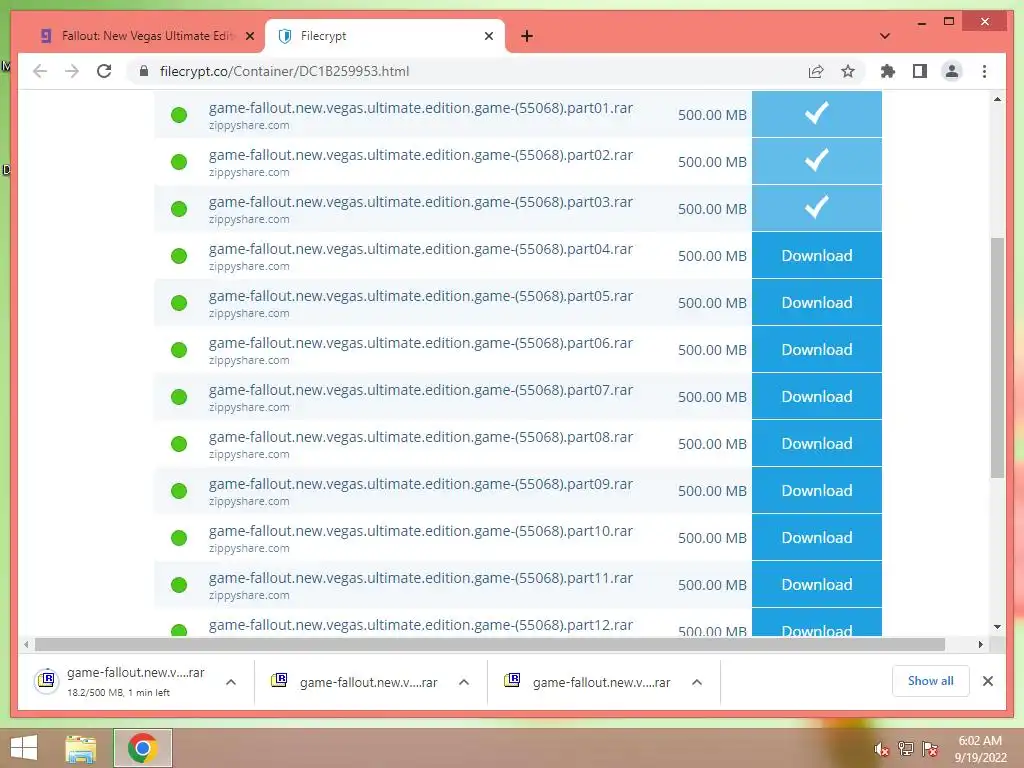Open the Chrome three-dot menu
The width and height of the screenshot is (1024, 768).
tap(984, 71)
